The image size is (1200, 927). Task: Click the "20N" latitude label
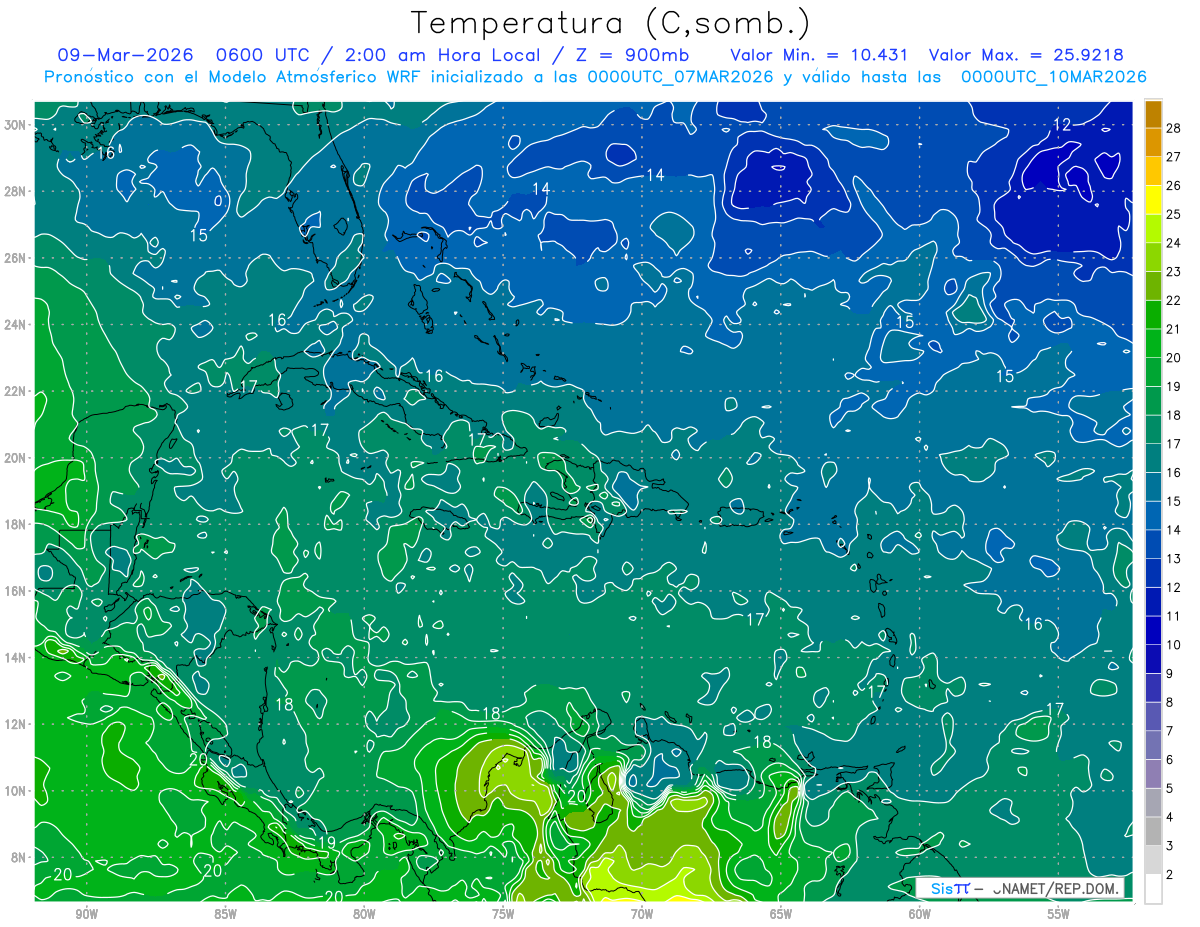[x=14, y=458]
